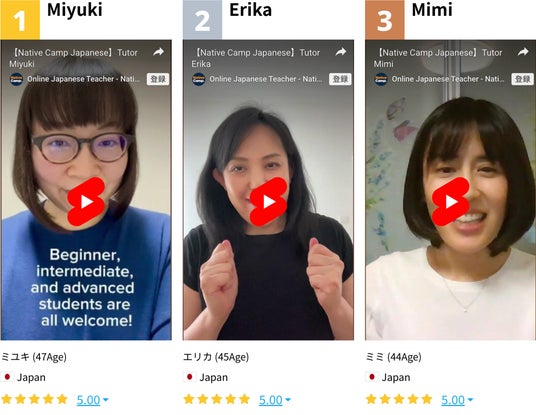Open channel avatar on Mimi's video
Viewport: 536px width, 415px height.
point(380,79)
